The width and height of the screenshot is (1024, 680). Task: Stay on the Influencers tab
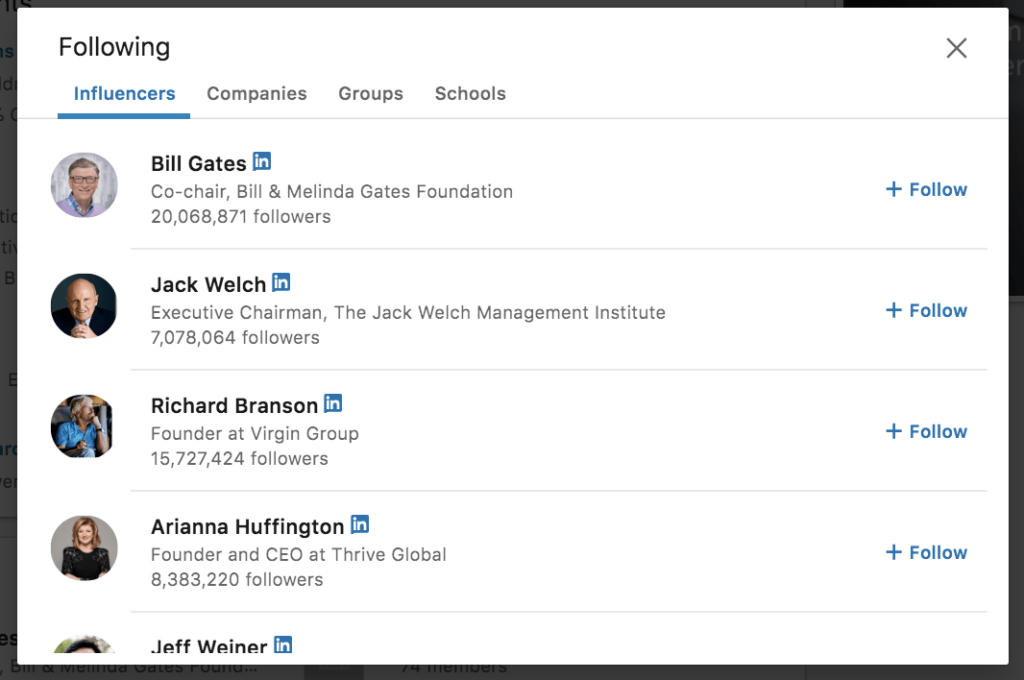tap(123, 93)
